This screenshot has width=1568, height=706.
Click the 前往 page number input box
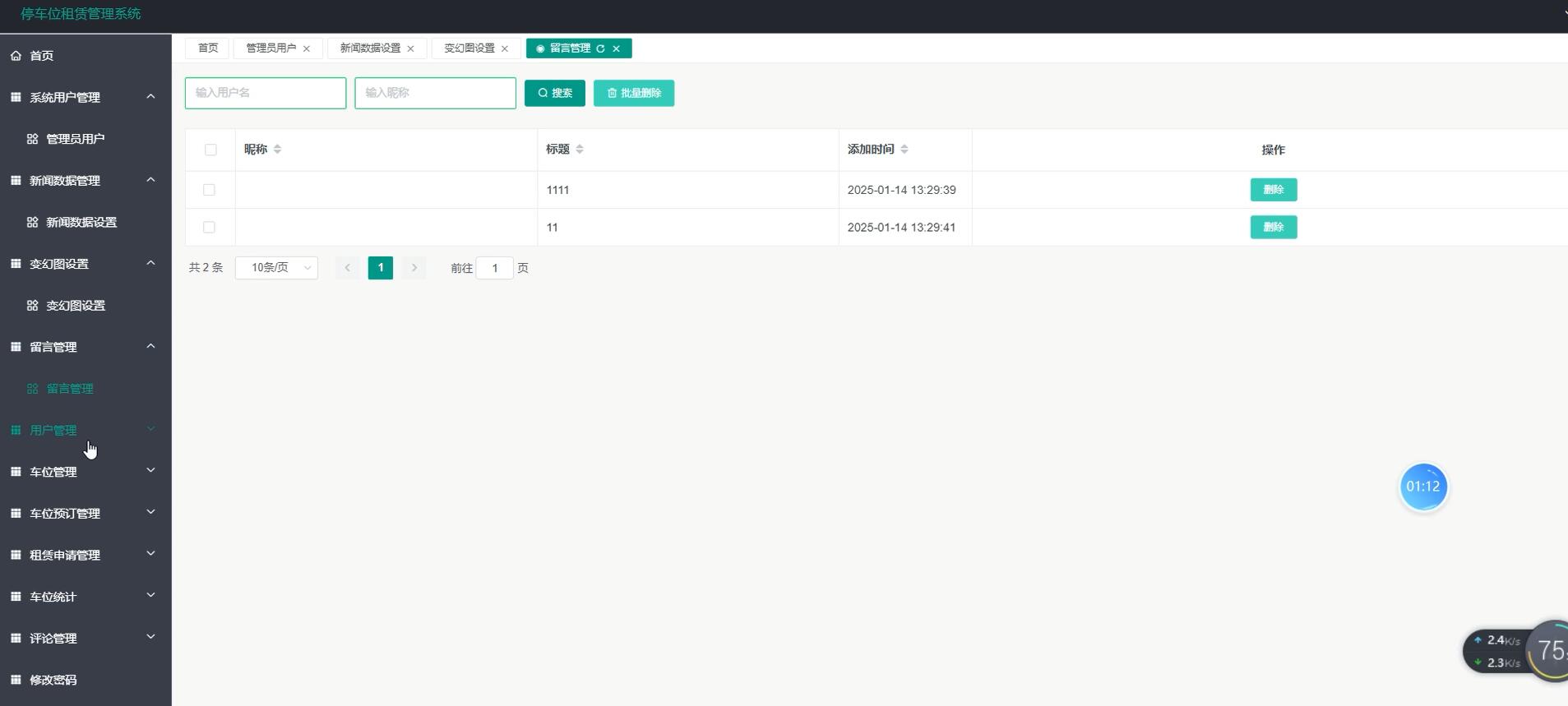click(x=495, y=268)
